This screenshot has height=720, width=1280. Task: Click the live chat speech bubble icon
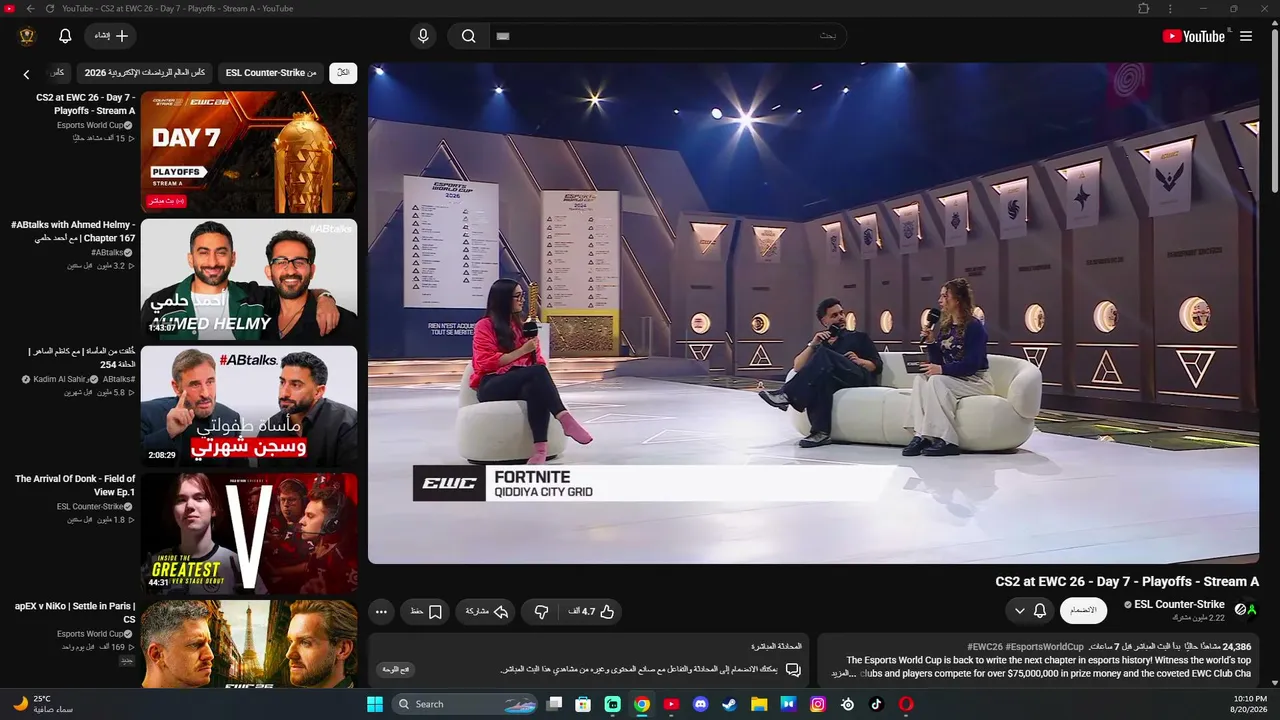[793, 669]
